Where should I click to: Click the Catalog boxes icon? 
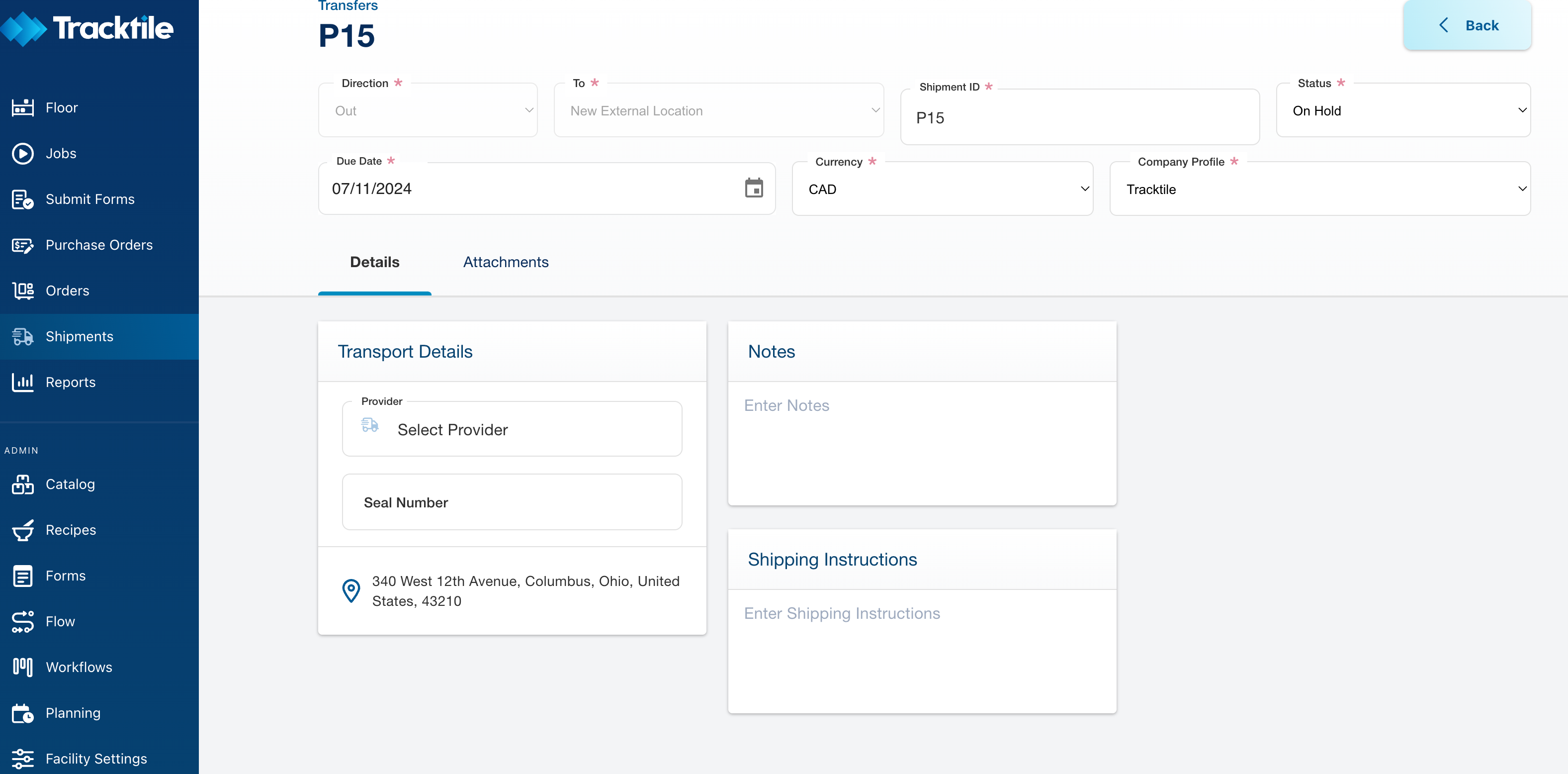click(22, 484)
